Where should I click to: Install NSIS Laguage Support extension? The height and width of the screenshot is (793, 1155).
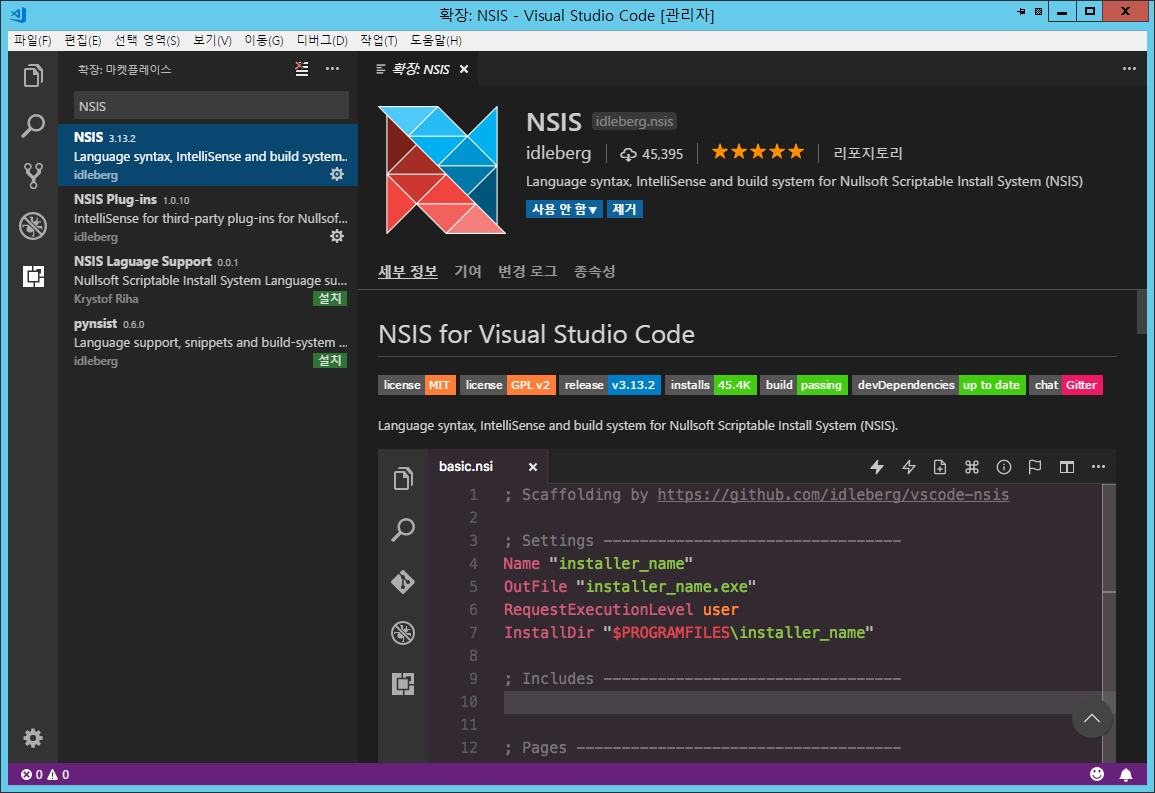click(x=329, y=298)
